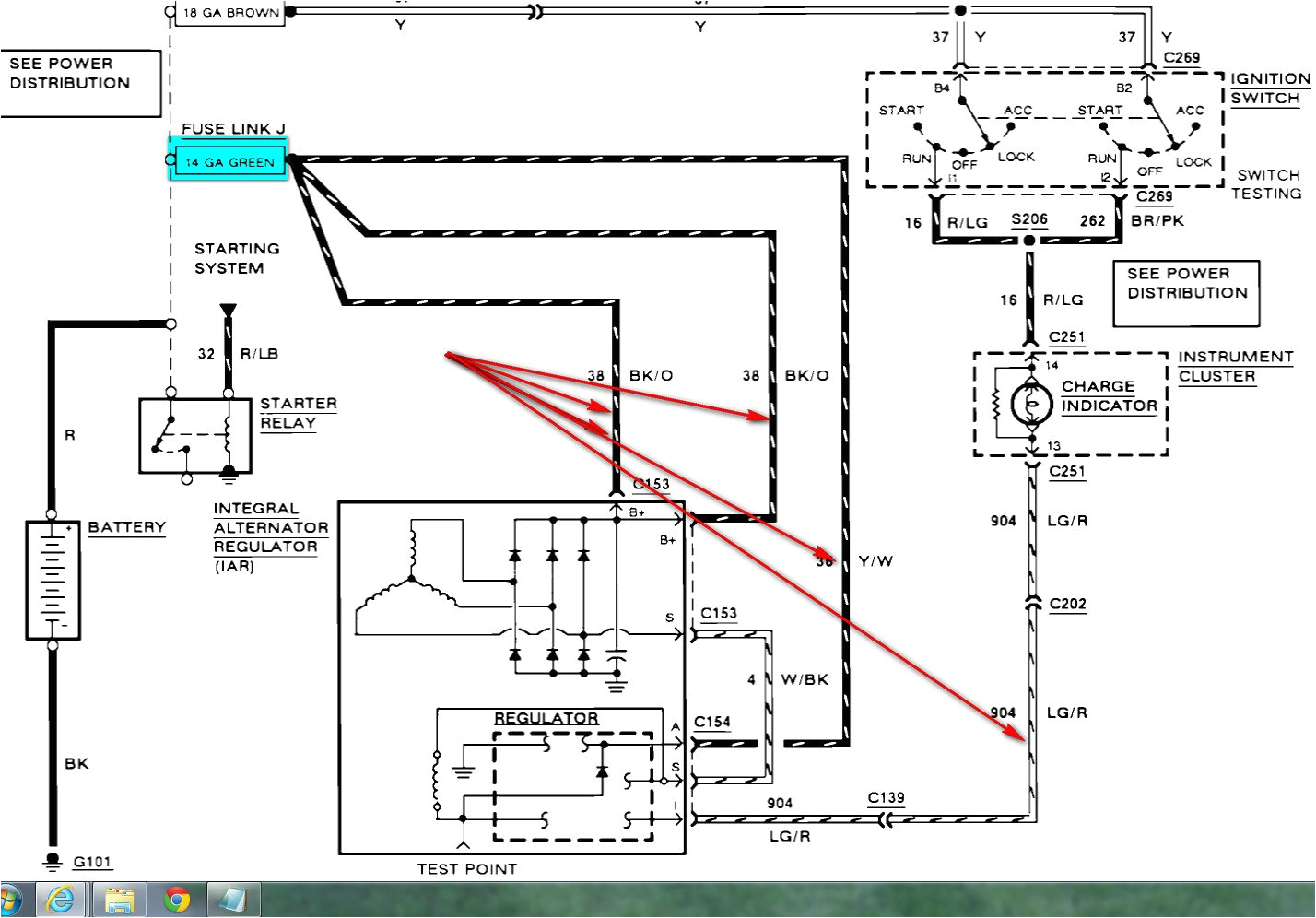Click the STARTING SYSTEM text
The image size is (1316, 918).
coord(236,259)
